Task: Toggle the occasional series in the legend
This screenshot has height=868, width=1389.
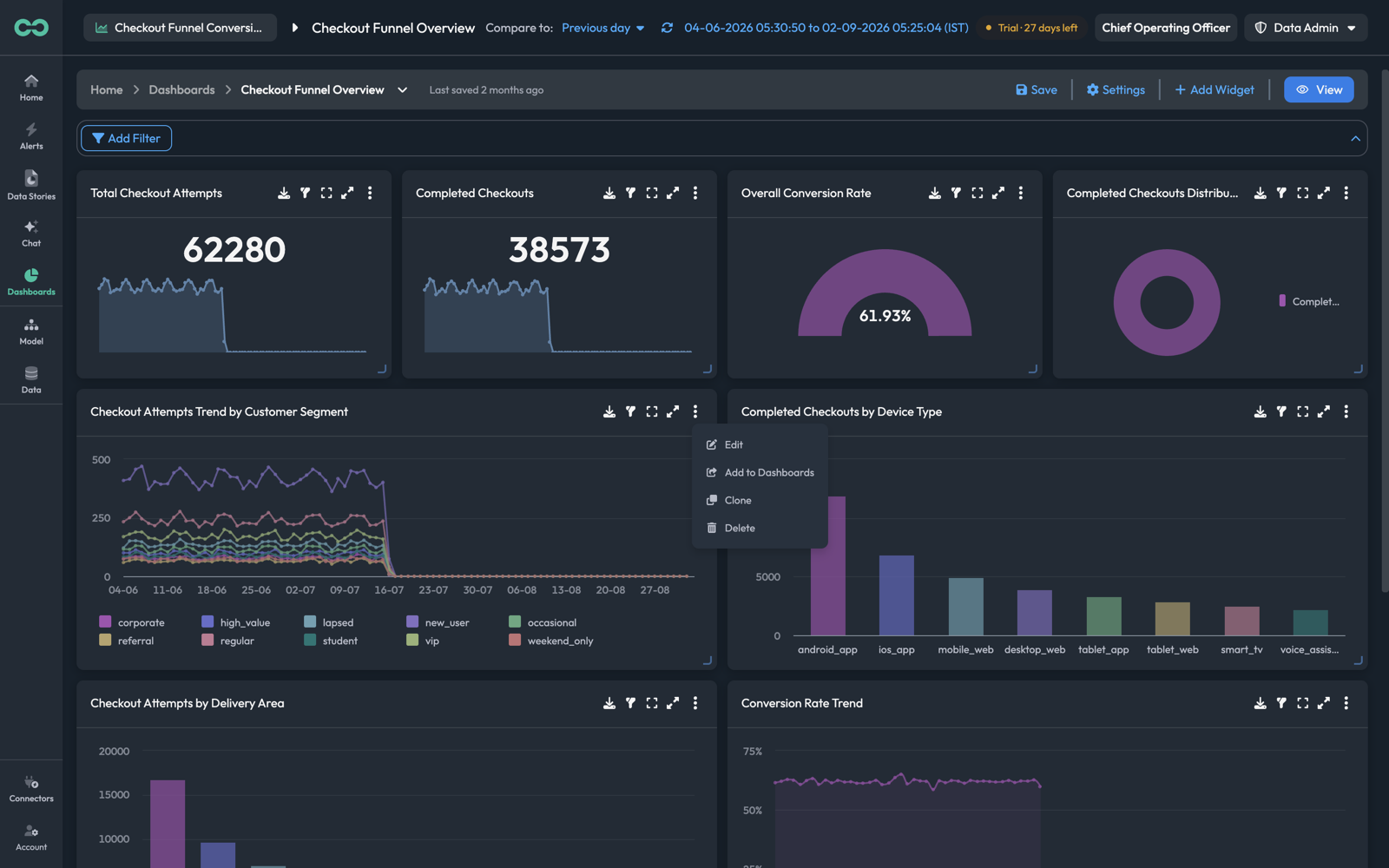Action: tap(543, 622)
